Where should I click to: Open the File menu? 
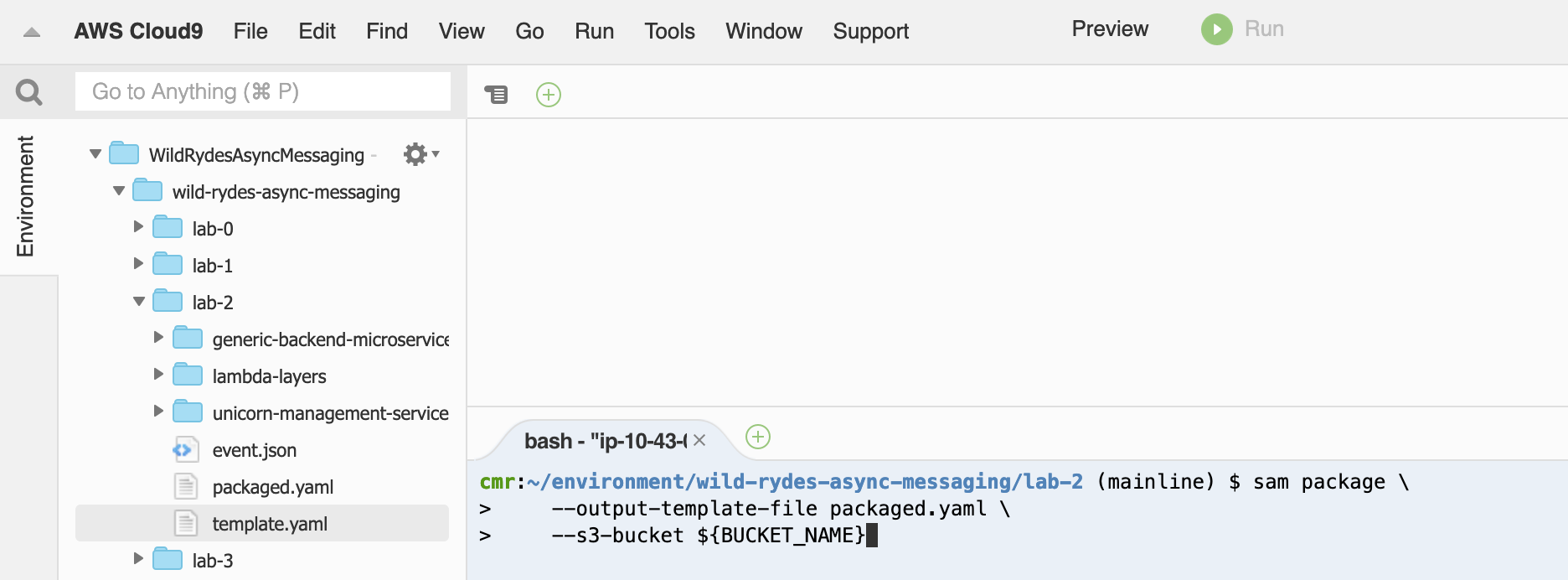[250, 31]
